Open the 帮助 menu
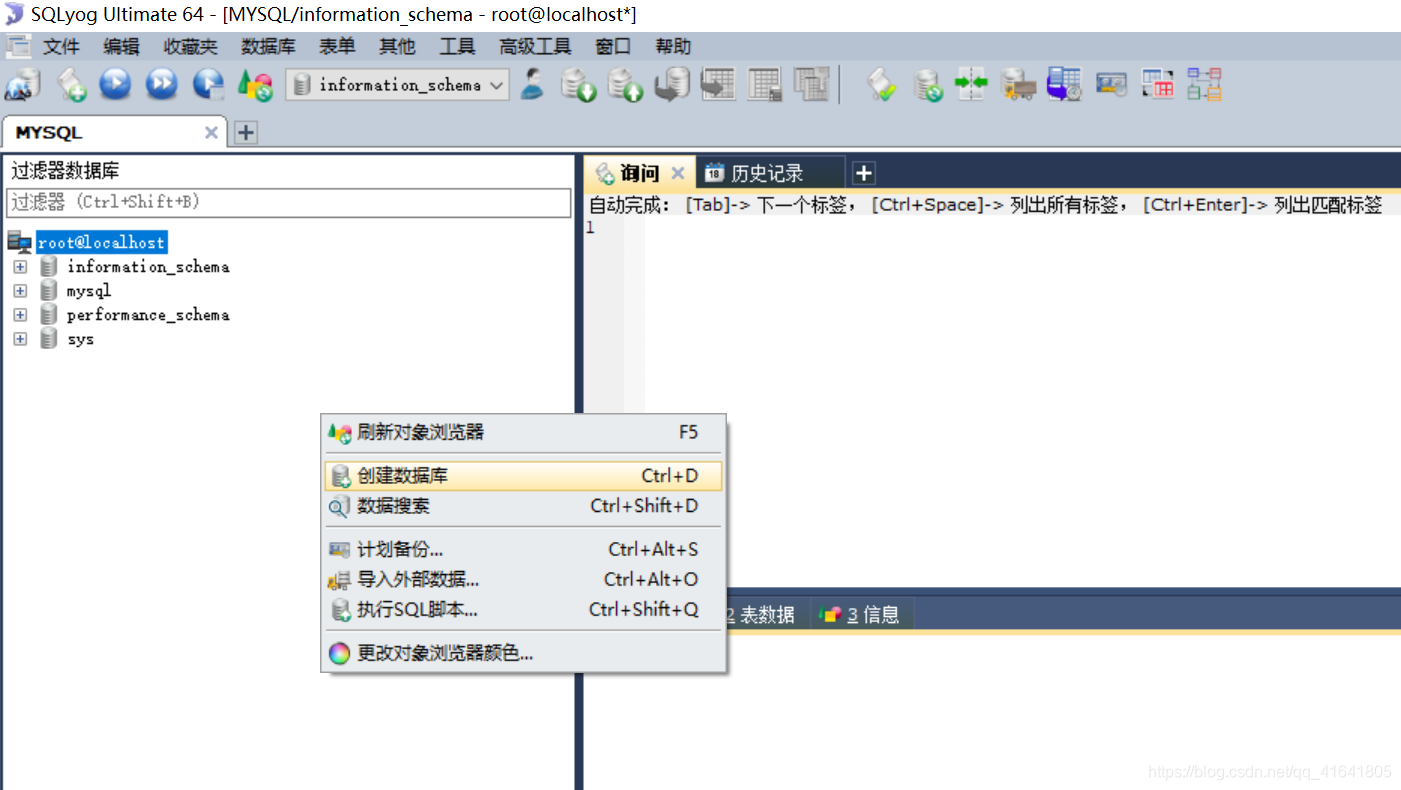Viewport: 1401px width, 790px height. (x=673, y=46)
